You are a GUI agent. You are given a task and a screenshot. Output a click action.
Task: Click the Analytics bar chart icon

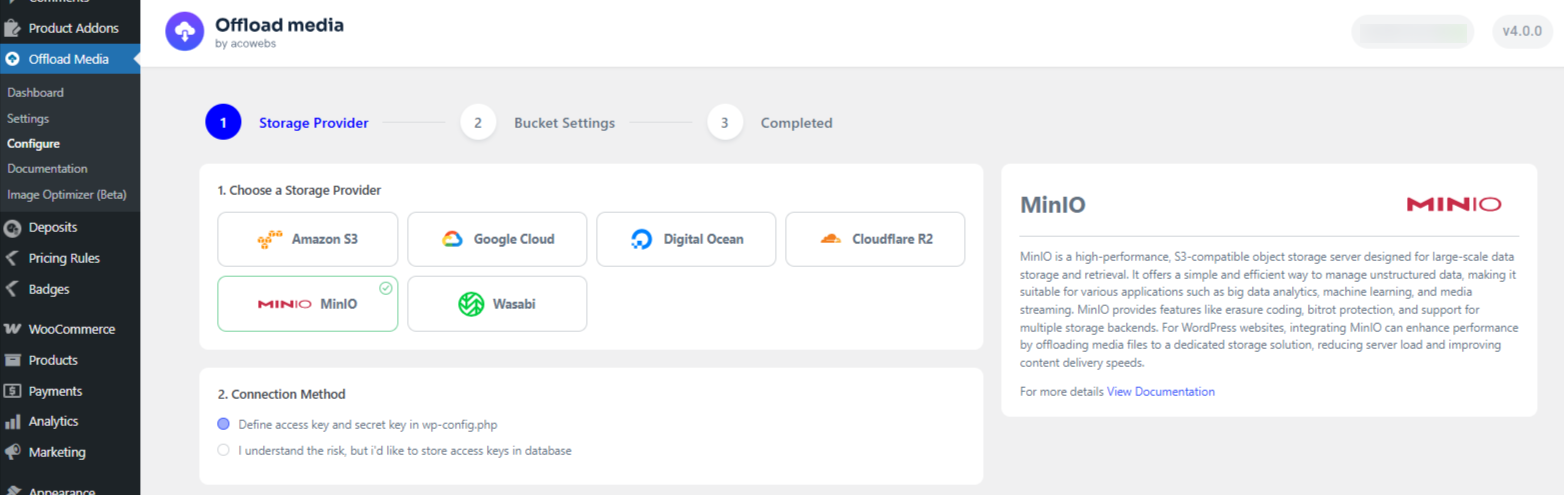[12, 421]
